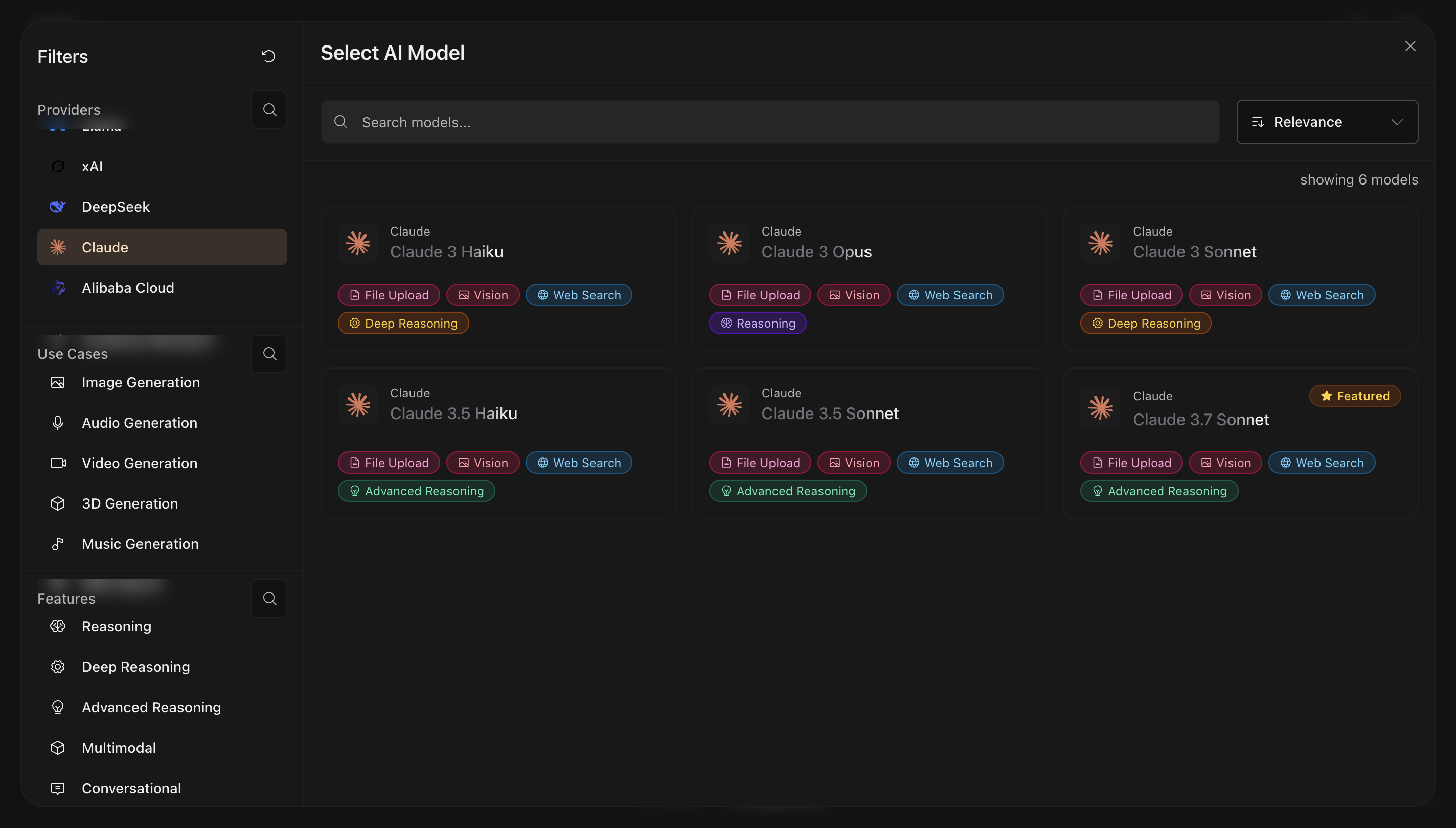Click the Claude 3 Opus logo icon

729,243
